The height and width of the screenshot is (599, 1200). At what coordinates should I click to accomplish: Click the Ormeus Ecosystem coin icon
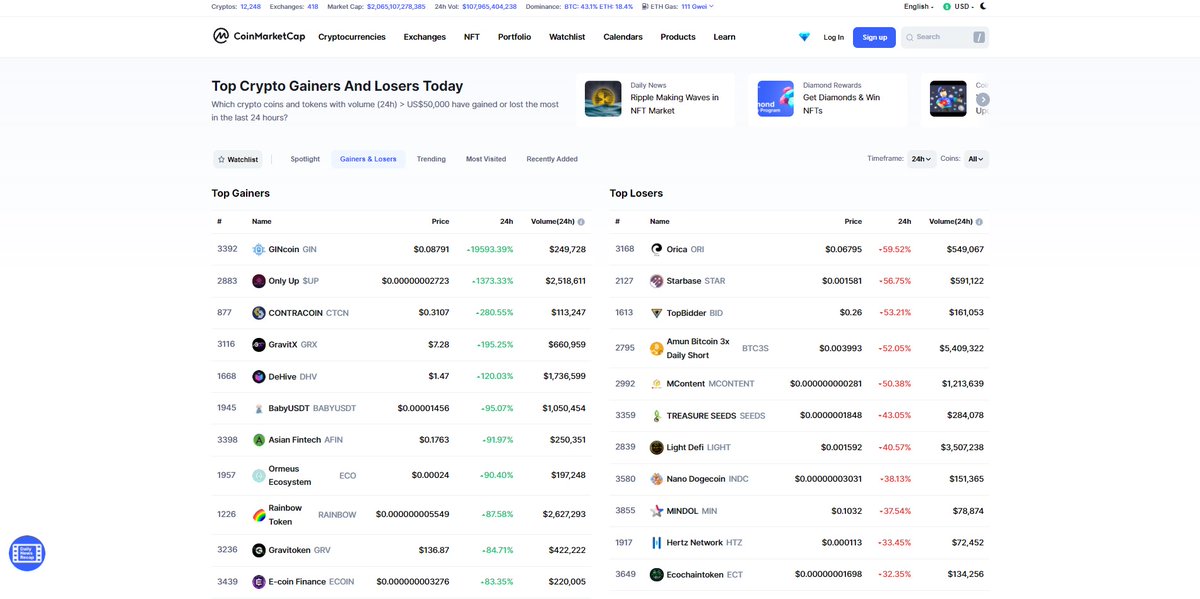pos(259,475)
